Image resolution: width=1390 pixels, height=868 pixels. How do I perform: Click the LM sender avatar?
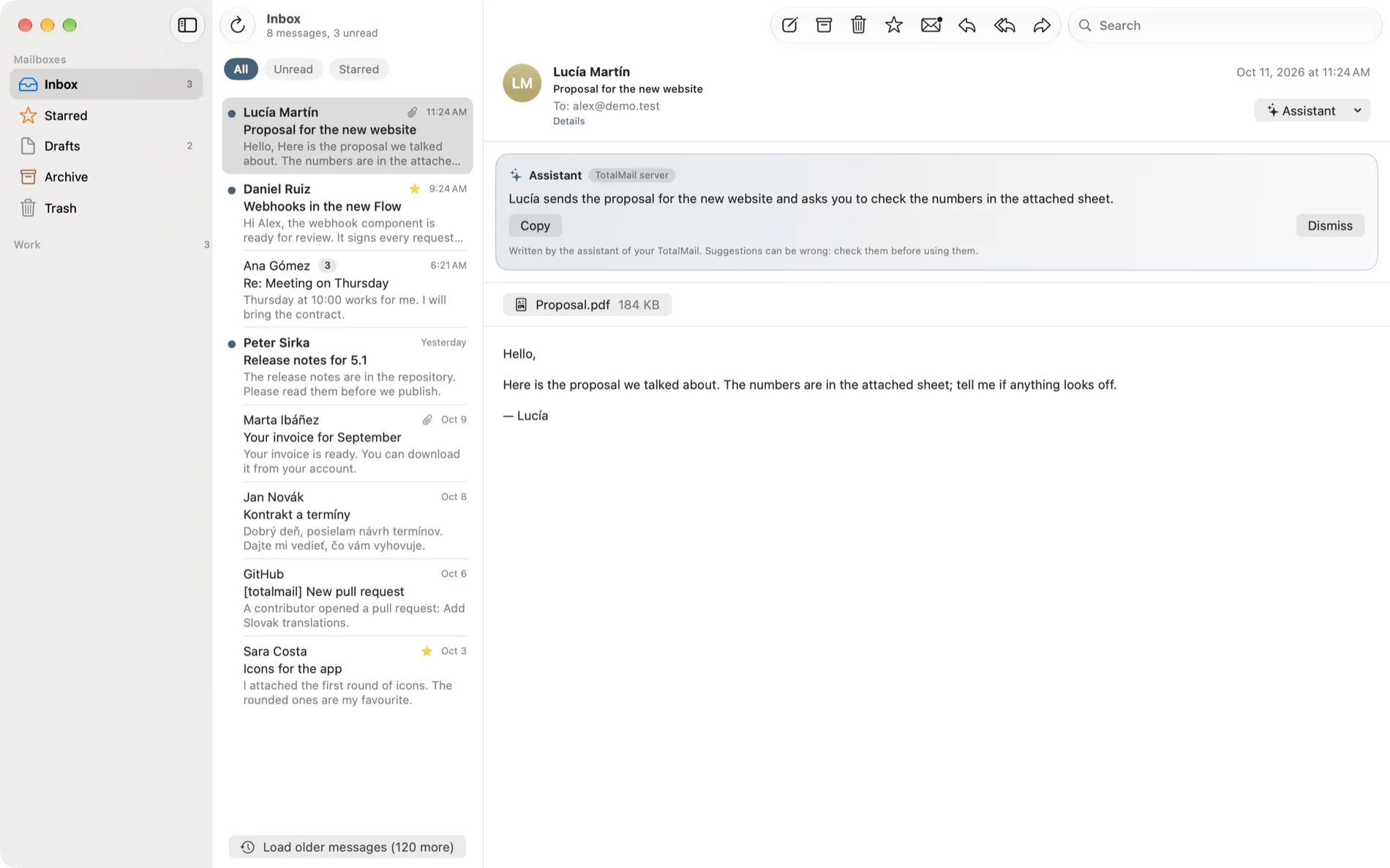[x=522, y=83]
